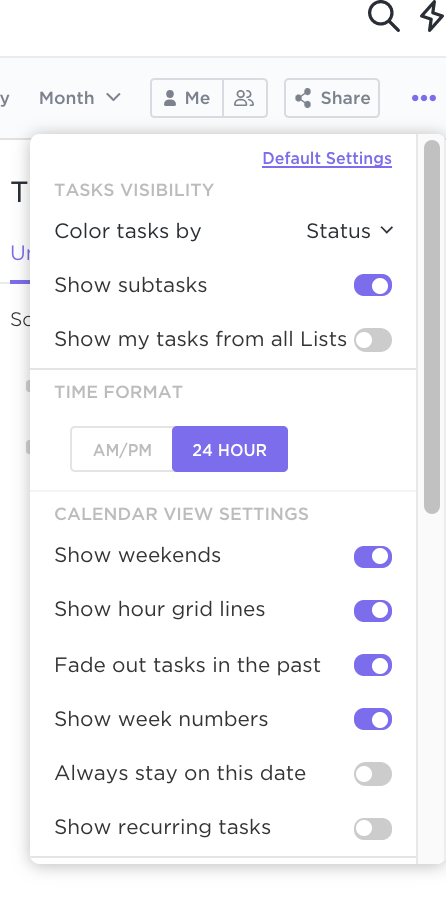The height and width of the screenshot is (912, 446).
Task: Click the lightning bolt quick actions icon
Action: 431,16
